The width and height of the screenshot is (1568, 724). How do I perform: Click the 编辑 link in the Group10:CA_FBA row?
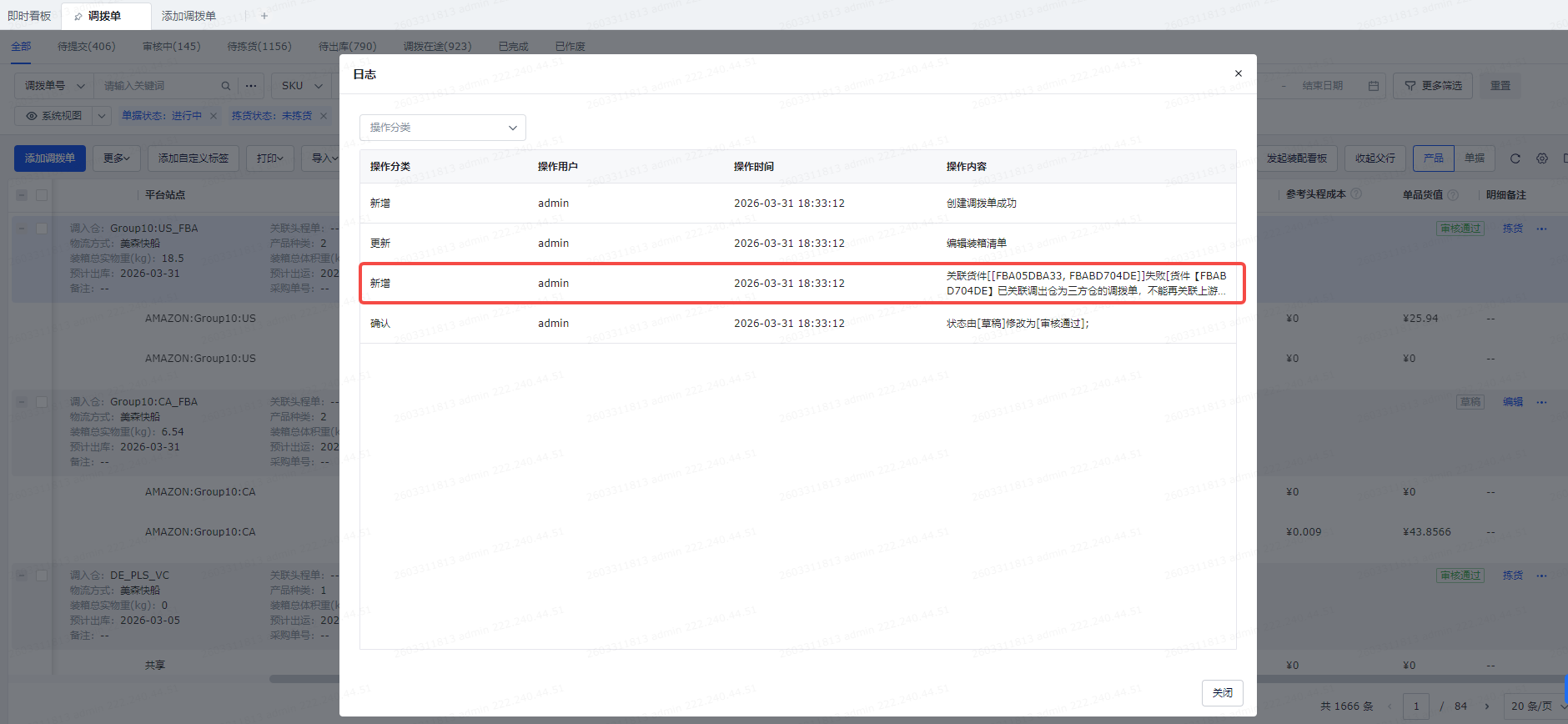pyautogui.click(x=1513, y=402)
